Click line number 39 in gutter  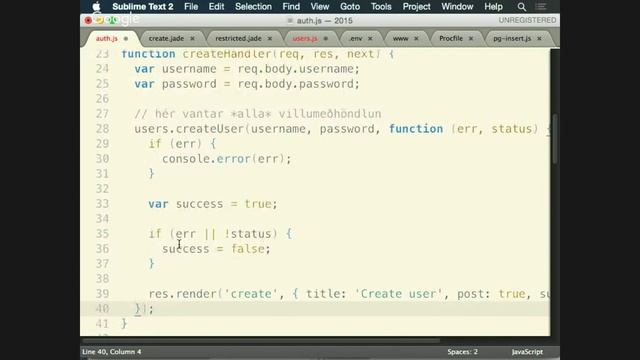(102, 294)
